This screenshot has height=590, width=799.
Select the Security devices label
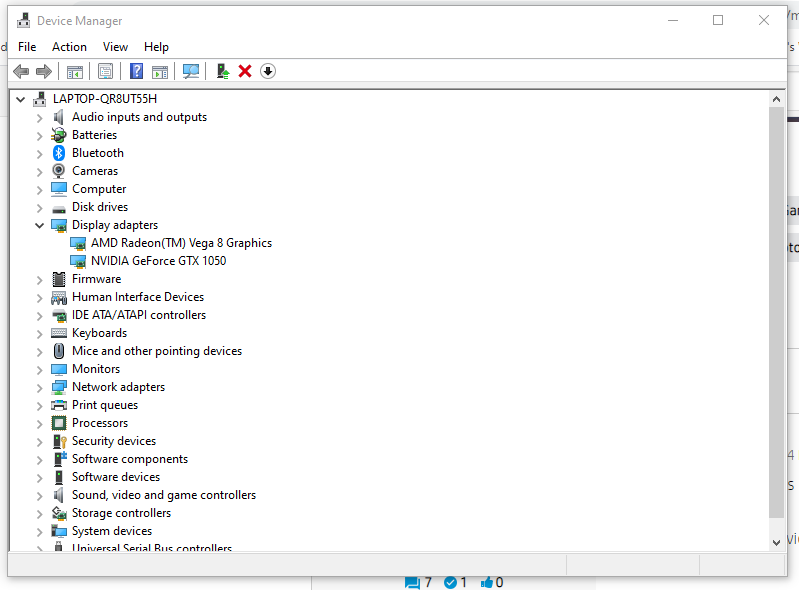click(114, 441)
